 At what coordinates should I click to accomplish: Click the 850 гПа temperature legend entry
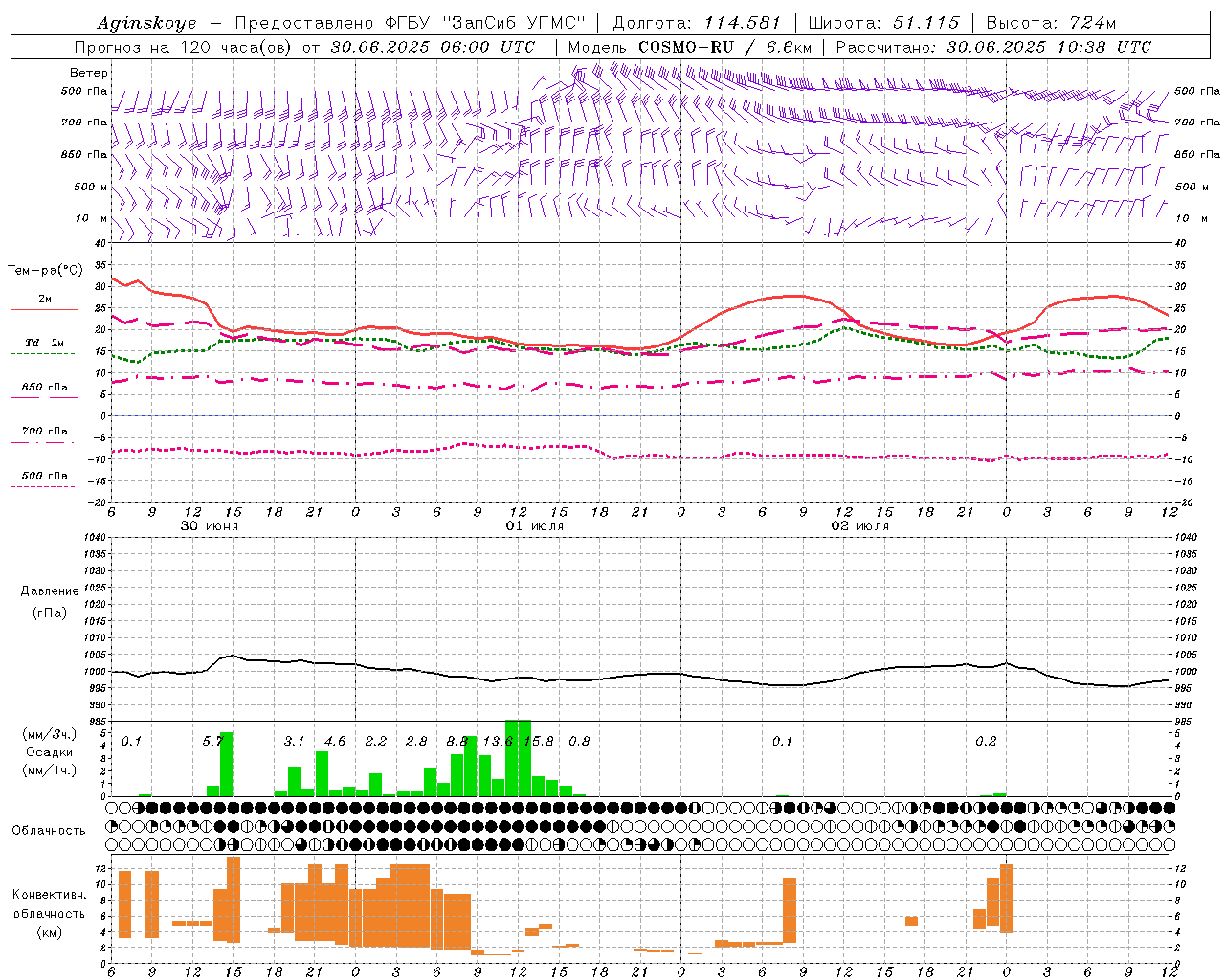[45, 387]
